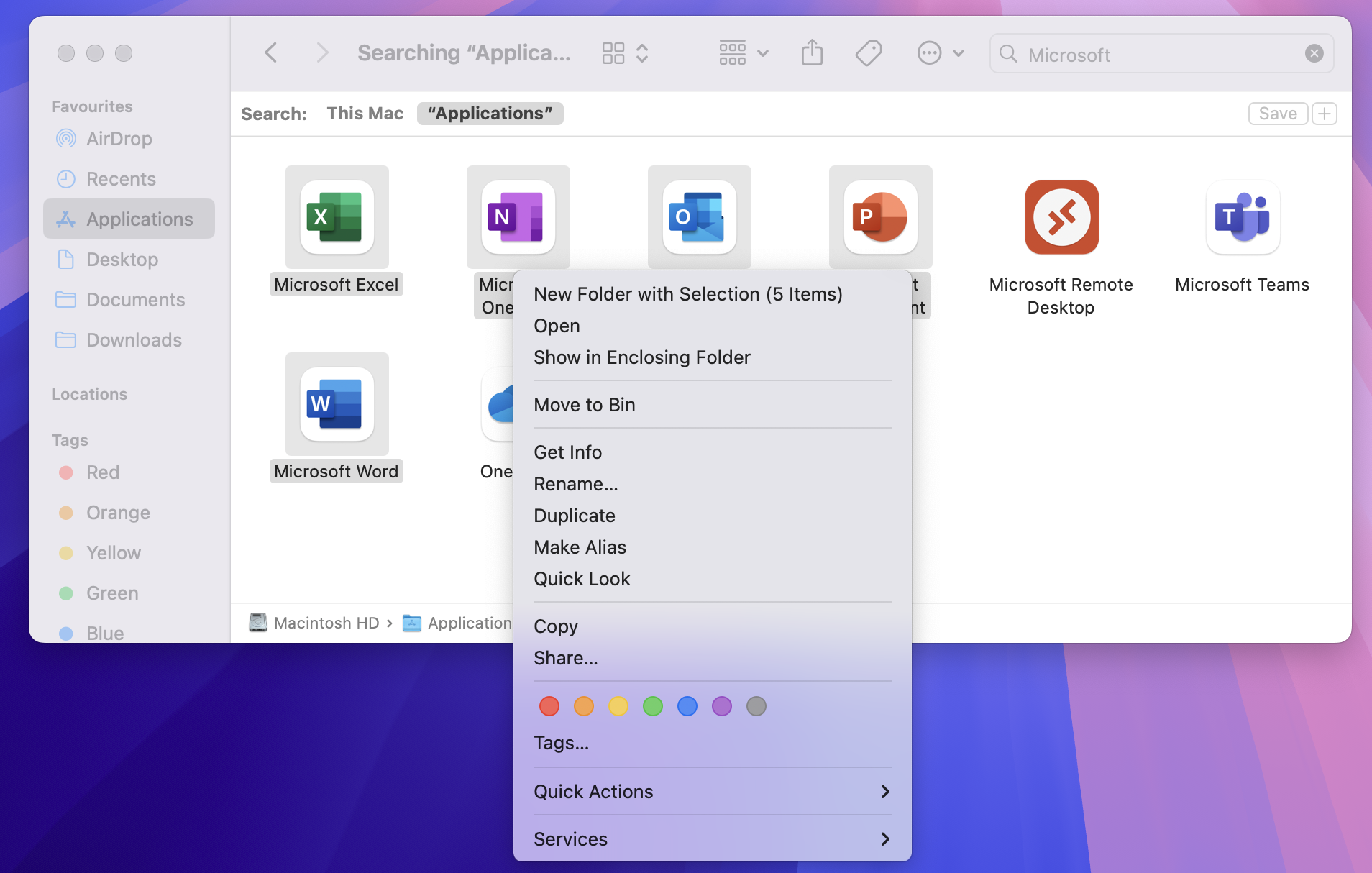Set search scope to "Applications"
This screenshot has width=1372, height=873.
490,114
